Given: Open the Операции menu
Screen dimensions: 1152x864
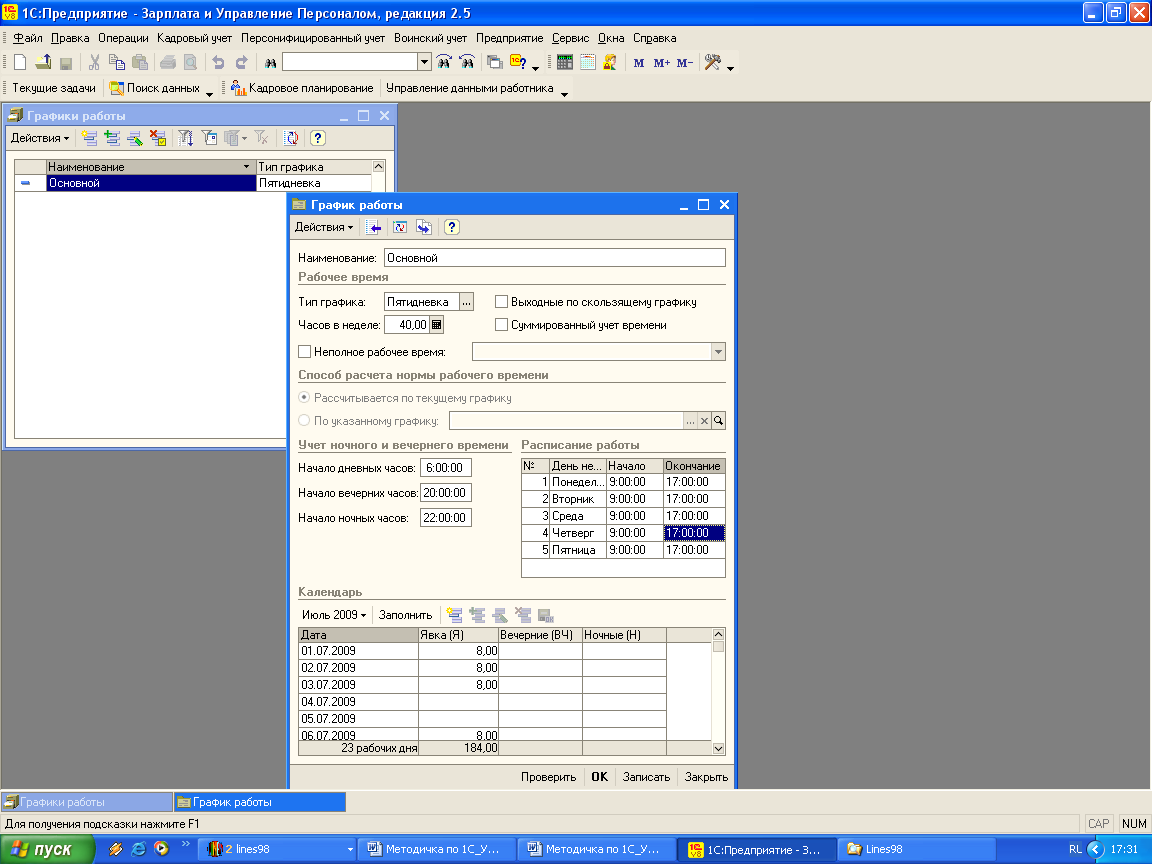Looking at the screenshot, I should pos(123,38).
